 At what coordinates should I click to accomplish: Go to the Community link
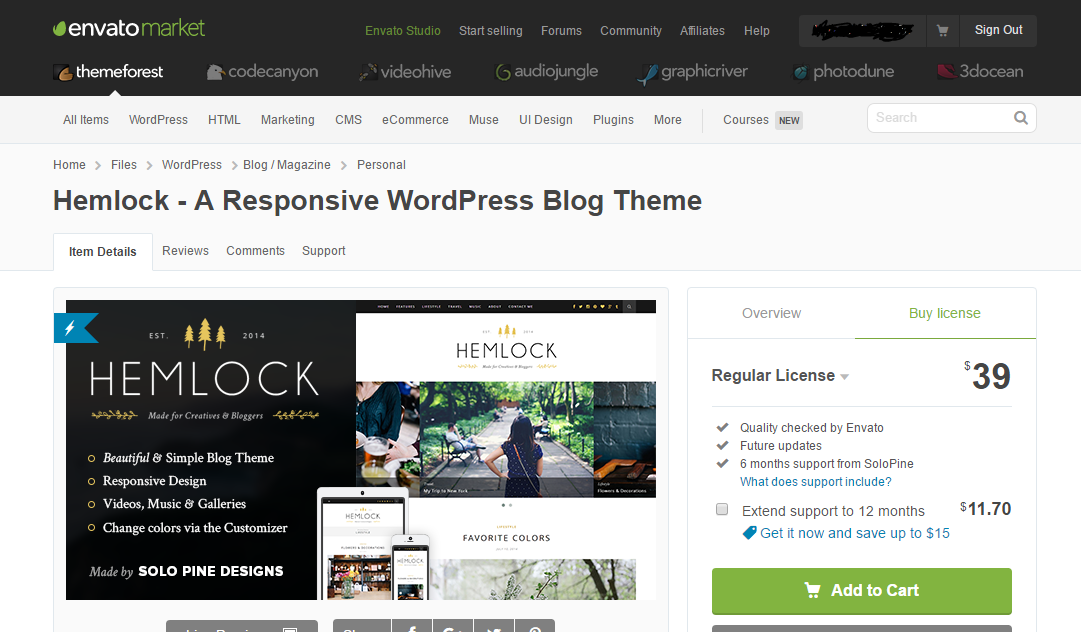pos(631,31)
